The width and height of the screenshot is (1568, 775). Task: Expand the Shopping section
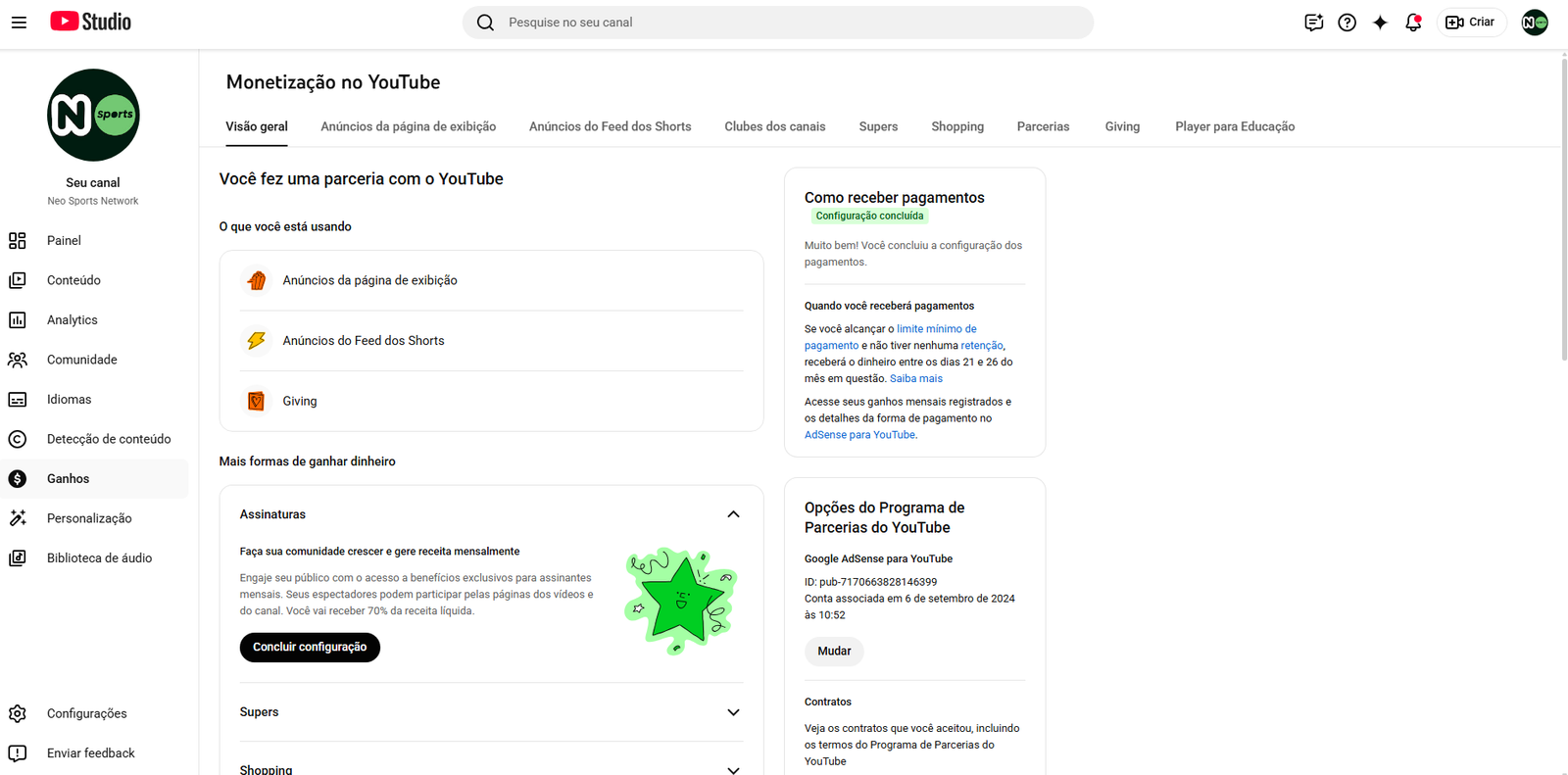[x=733, y=770]
